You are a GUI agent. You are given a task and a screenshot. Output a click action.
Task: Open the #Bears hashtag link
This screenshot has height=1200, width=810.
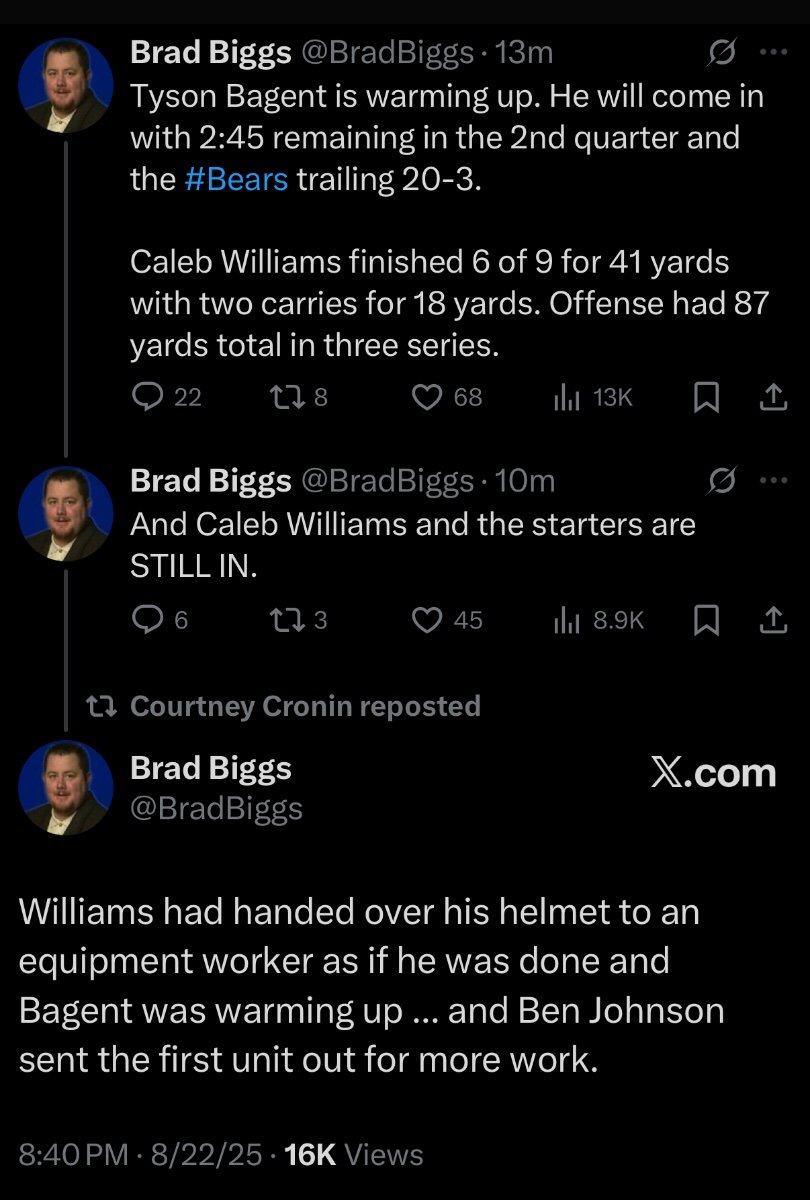pyautogui.click(x=238, y=180)
